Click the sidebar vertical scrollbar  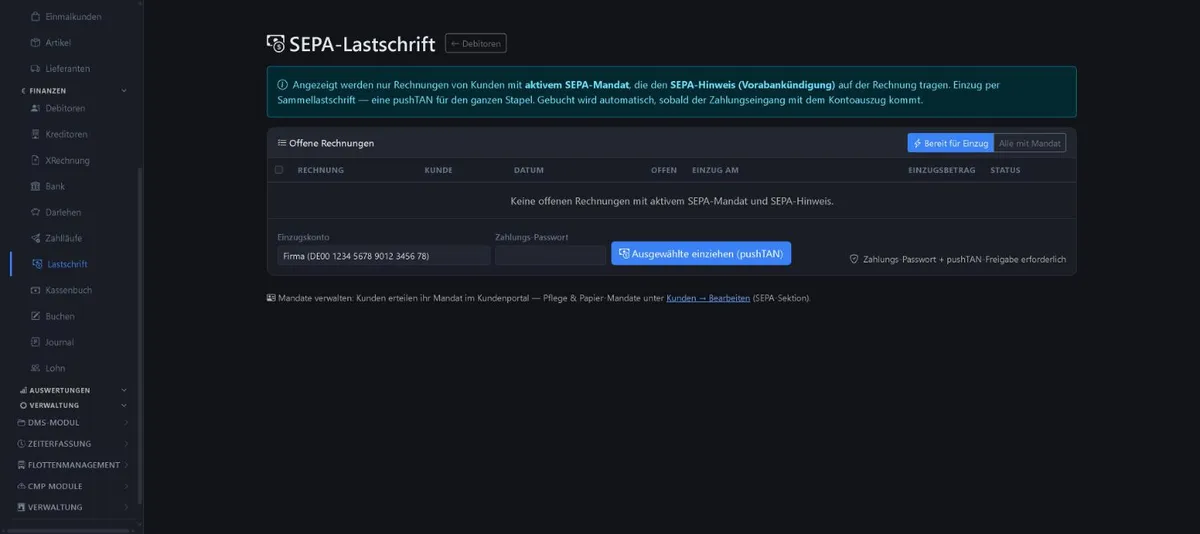(140, 335)
